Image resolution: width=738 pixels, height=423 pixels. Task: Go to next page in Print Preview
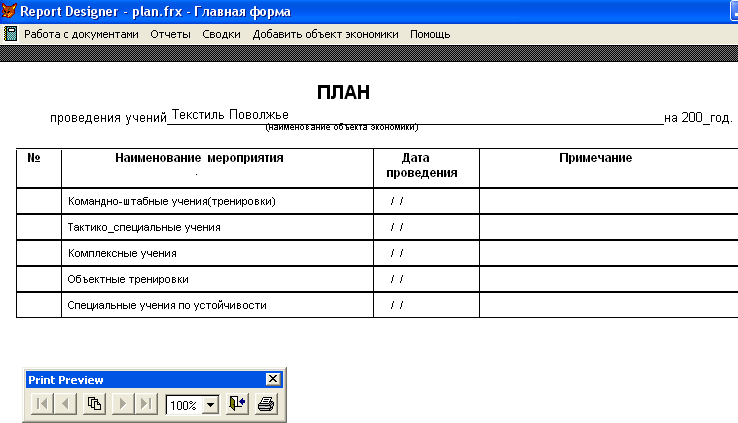125,405
